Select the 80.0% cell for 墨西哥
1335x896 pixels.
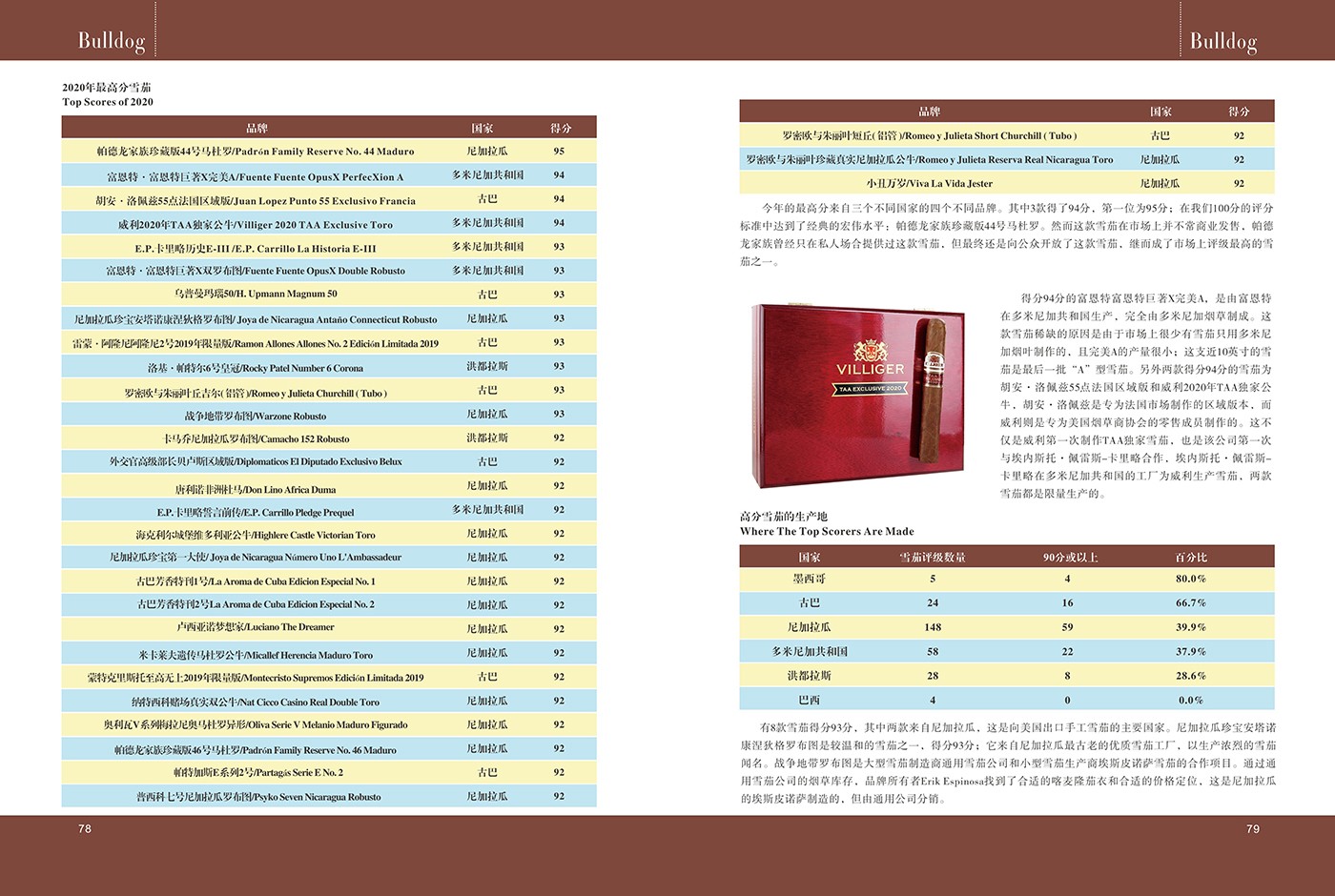(1190, 579)
